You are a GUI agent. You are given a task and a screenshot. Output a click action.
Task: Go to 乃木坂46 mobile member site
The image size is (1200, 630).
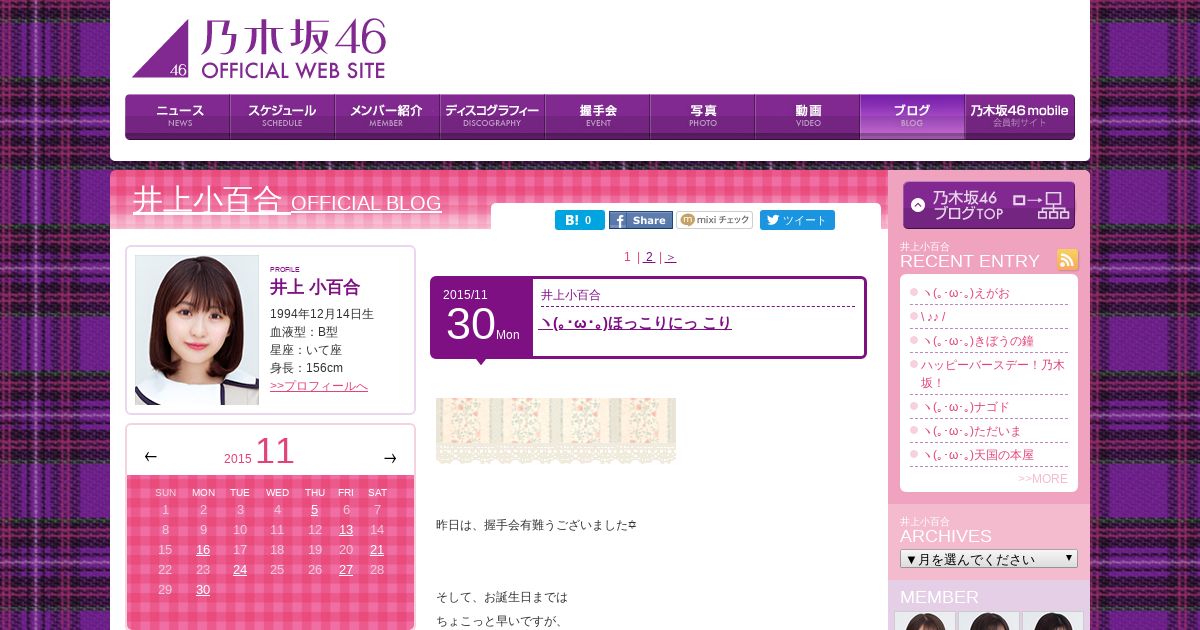coord(1019,116)
